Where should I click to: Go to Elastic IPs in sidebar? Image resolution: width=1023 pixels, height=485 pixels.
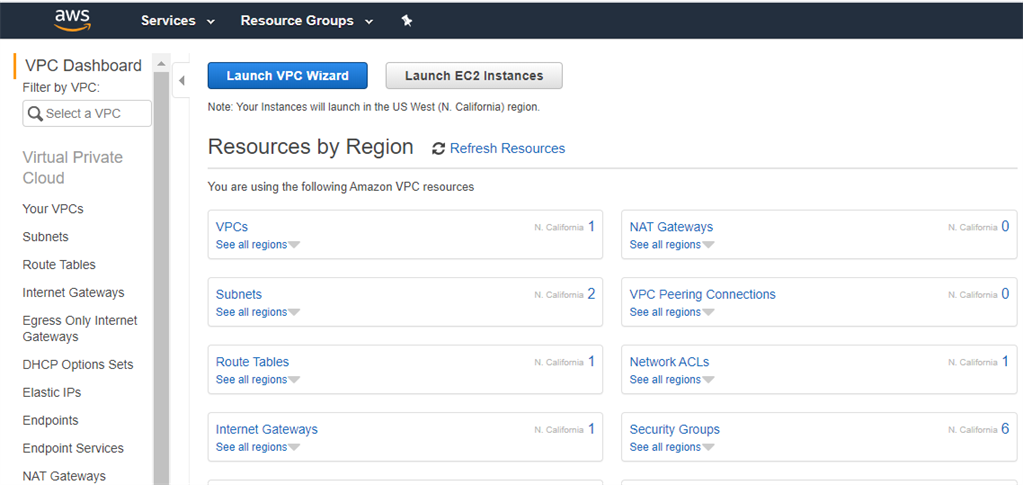[x=52, y=393]
